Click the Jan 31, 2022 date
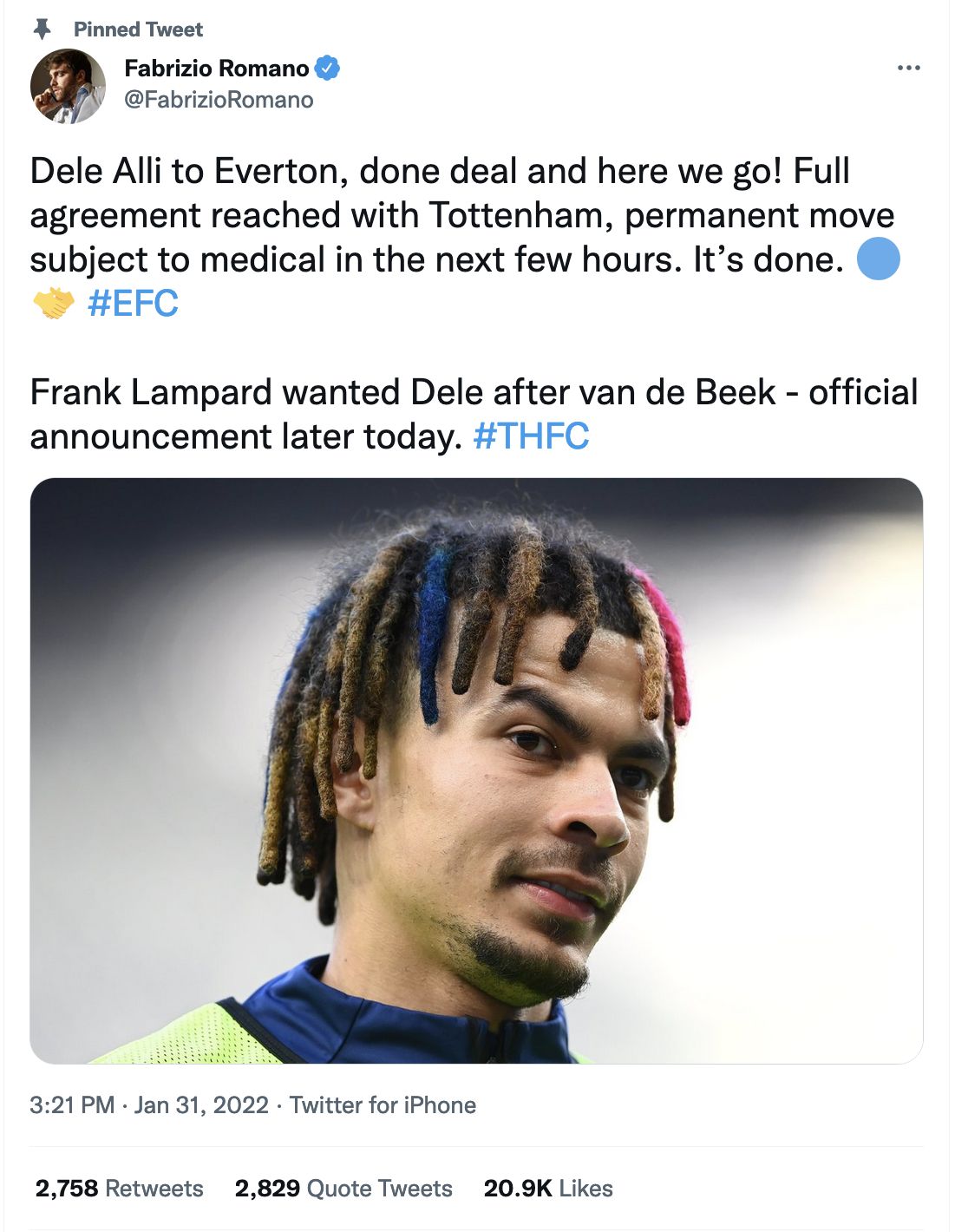The width and height of the screenshot is (968, 1232). [x=201, y=1104]
